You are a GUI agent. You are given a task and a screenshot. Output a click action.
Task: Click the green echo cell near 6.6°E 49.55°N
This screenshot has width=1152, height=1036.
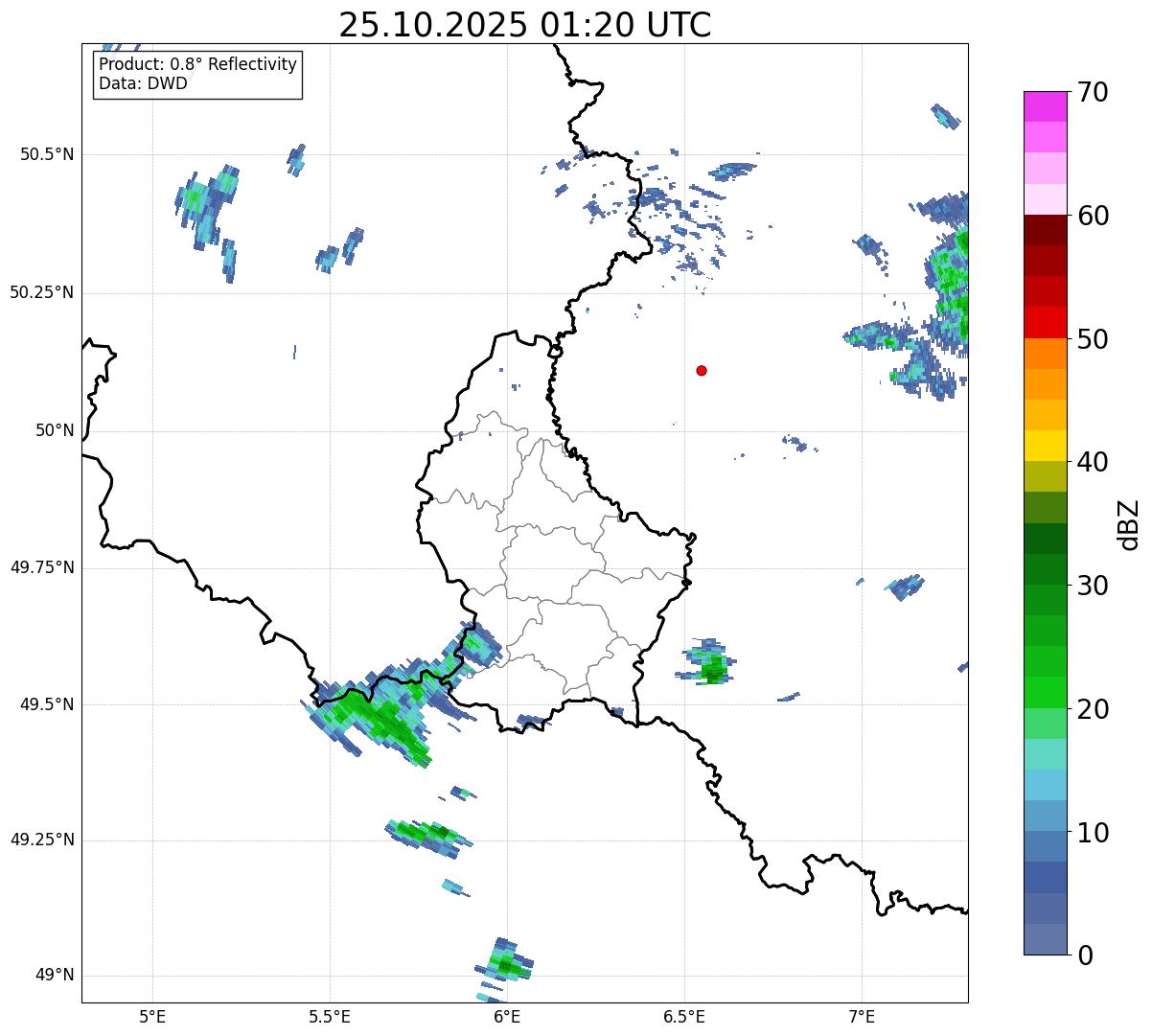(x=707, y=663)
